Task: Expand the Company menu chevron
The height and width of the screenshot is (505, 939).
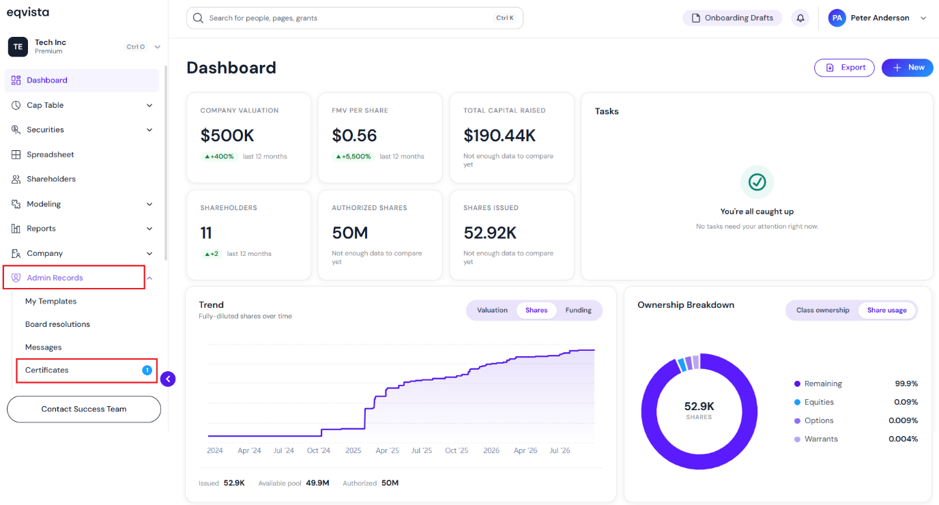Action: [149, 253]
